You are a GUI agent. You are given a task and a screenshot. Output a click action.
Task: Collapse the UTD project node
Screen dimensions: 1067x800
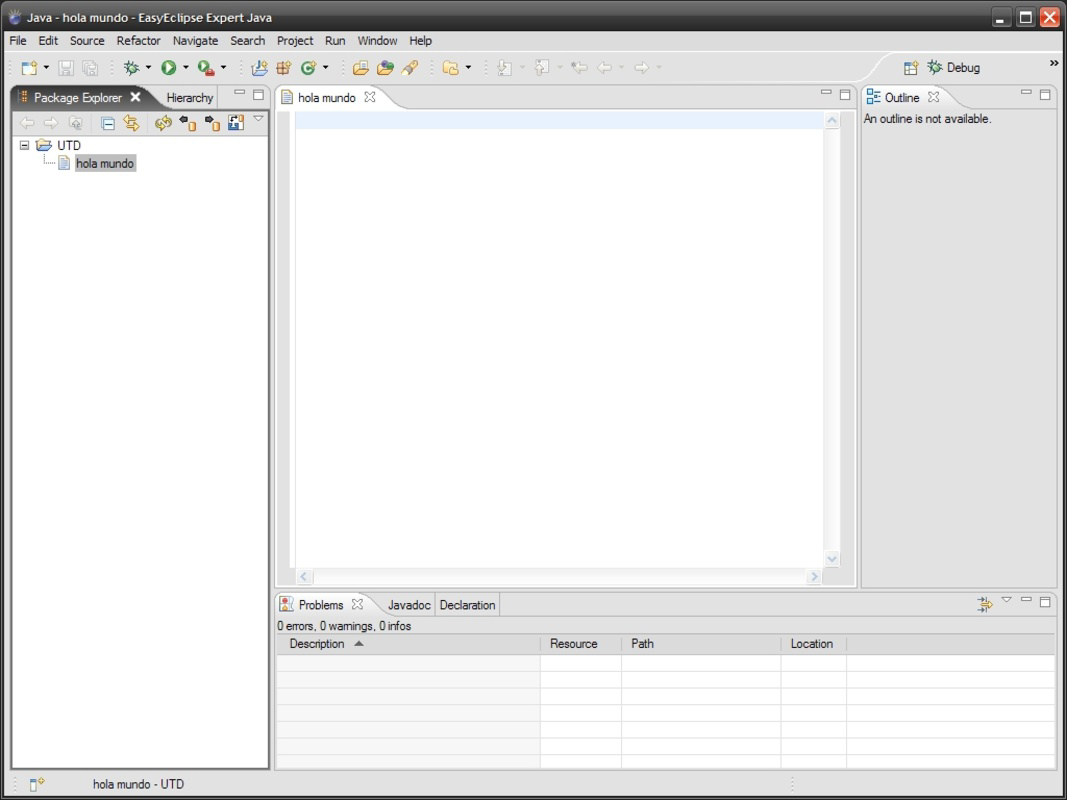coord(23,145)
